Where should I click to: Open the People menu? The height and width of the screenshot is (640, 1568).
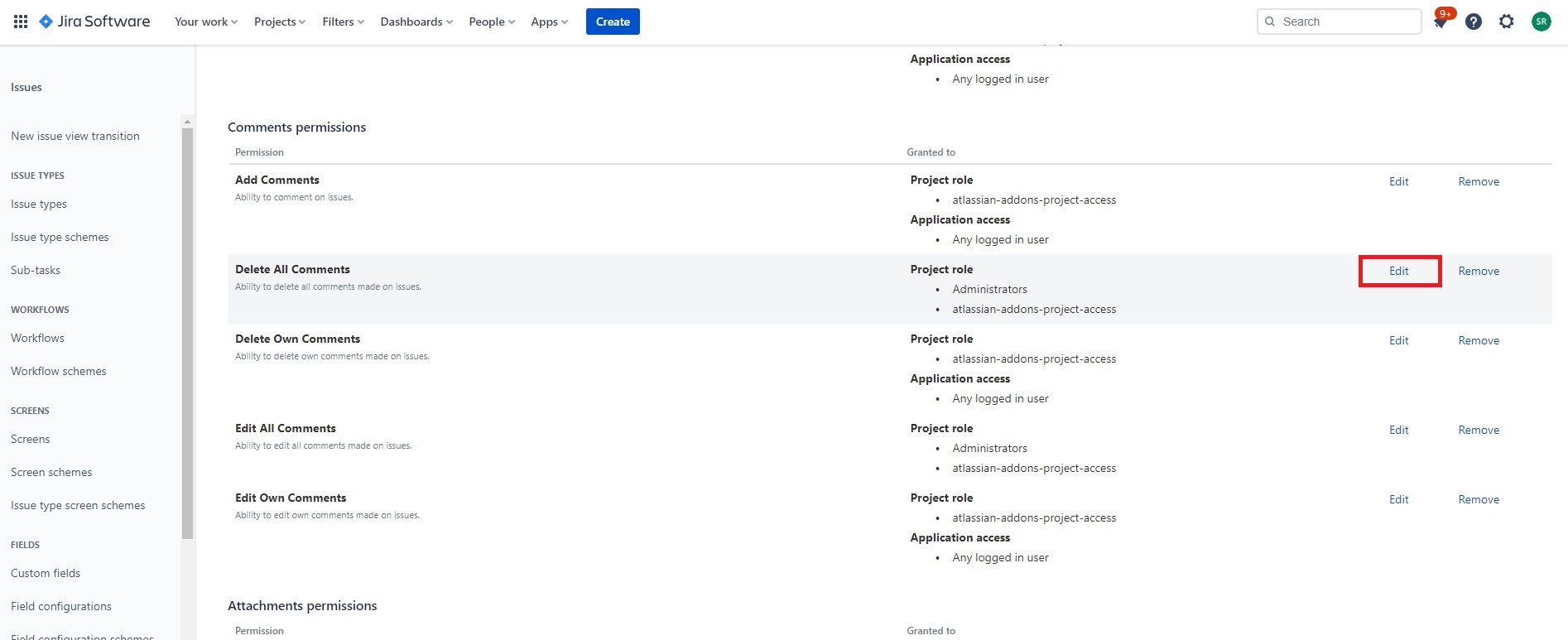491,22
